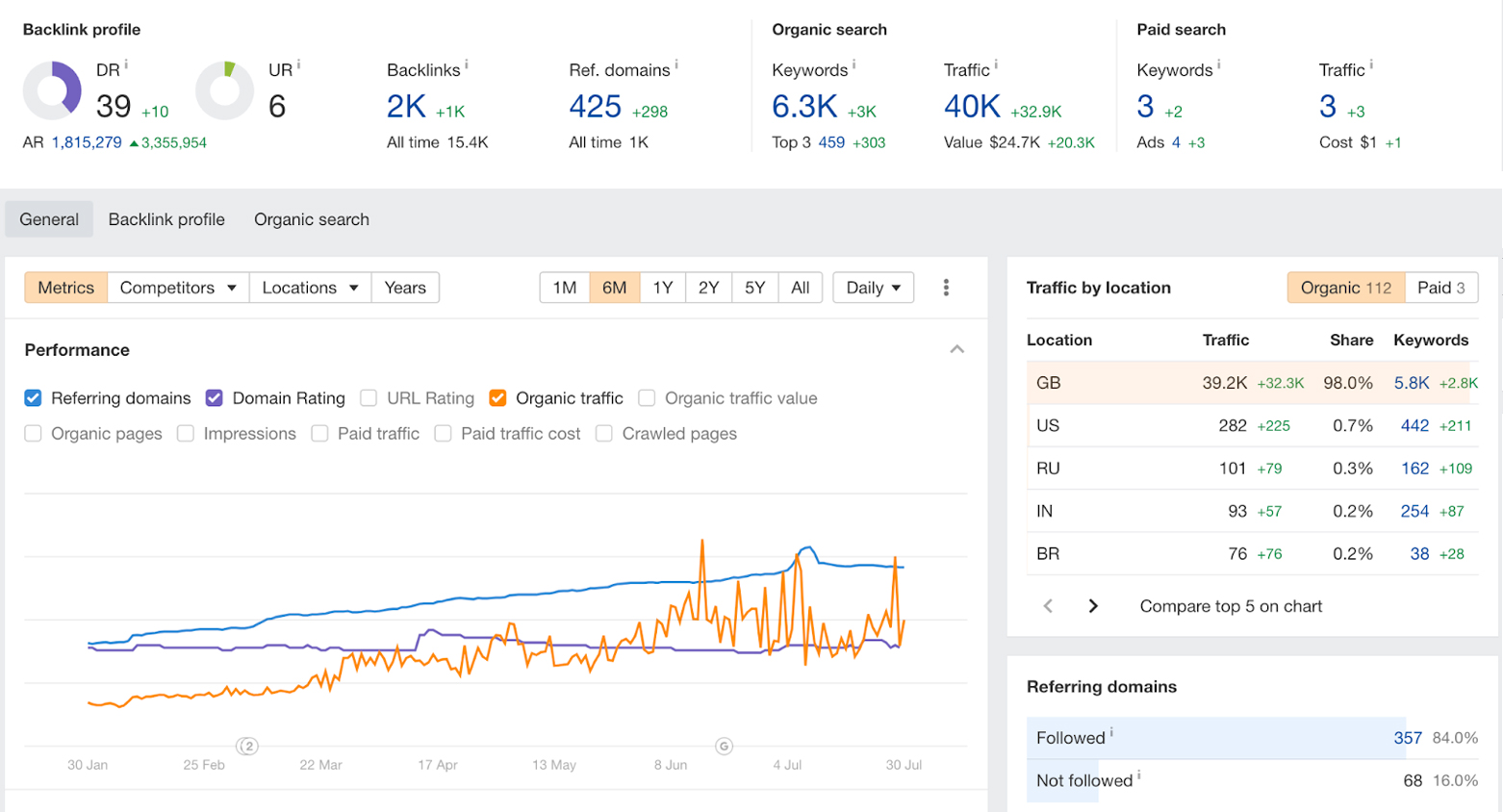The height and width of the screenshot is (812, 1503).
Task: Switch to the Backlink profile tab
Action: (x=166, y=219)
